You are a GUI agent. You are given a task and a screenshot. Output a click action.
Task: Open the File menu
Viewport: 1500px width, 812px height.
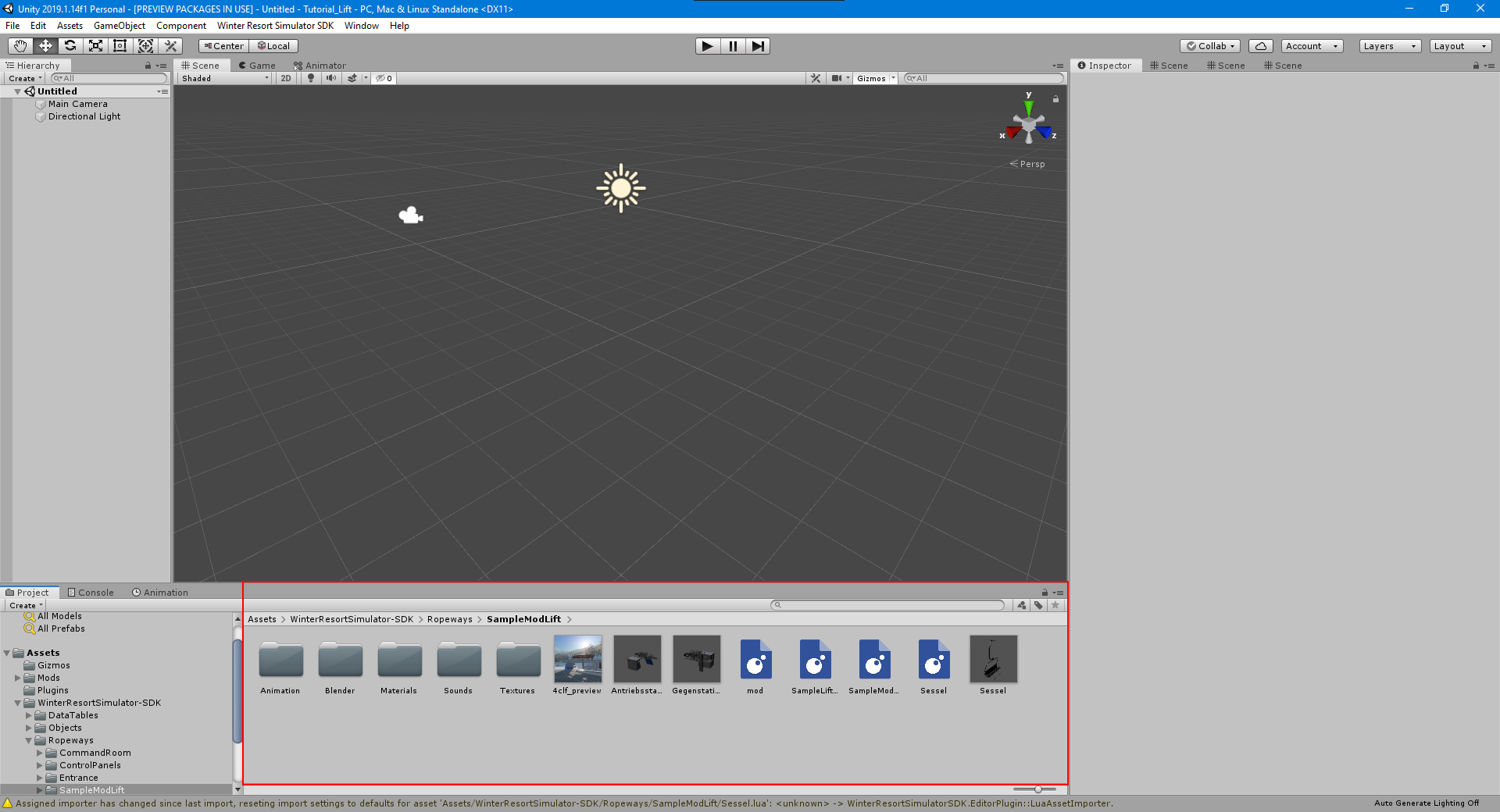click(12, 26)
